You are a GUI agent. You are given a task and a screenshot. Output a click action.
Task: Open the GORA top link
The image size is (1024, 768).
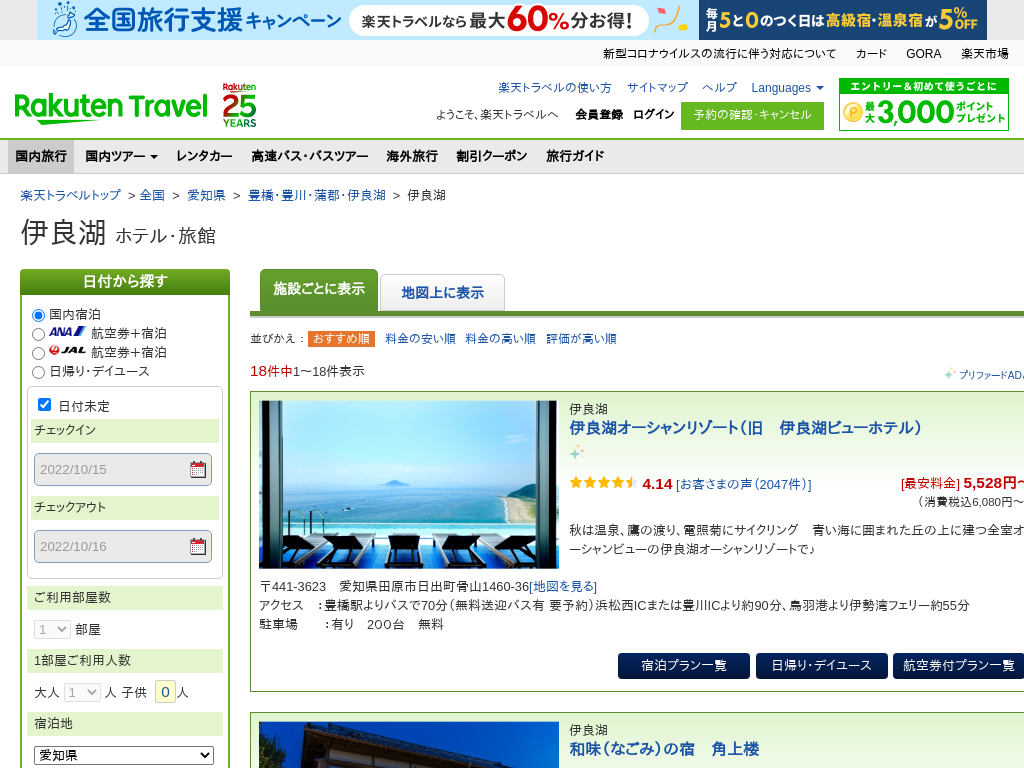[x=923, y=54]
